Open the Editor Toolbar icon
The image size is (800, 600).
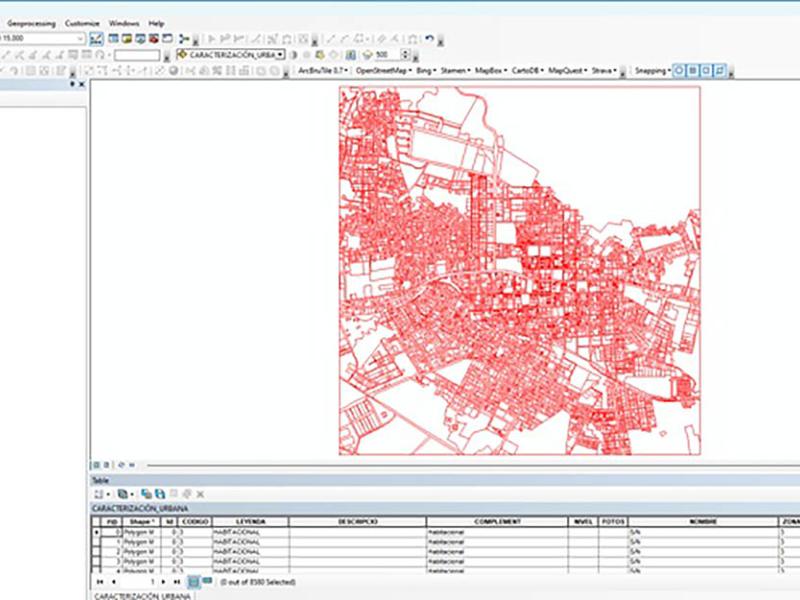coord(97,39)
